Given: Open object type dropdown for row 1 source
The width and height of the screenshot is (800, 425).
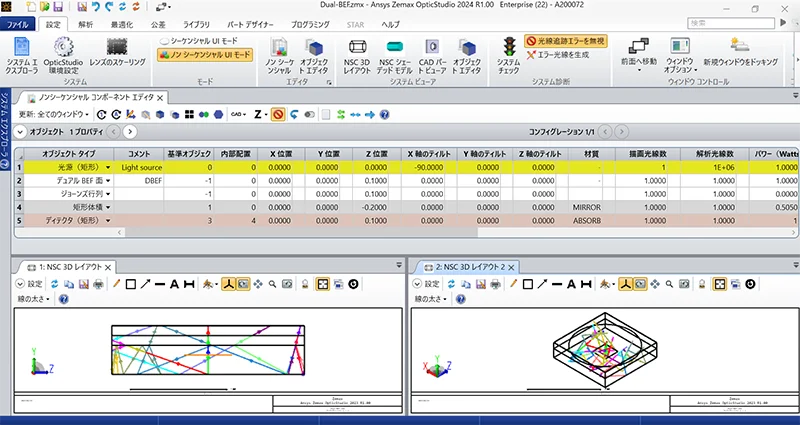Looking at the screenshot, I should pos(108,167).
